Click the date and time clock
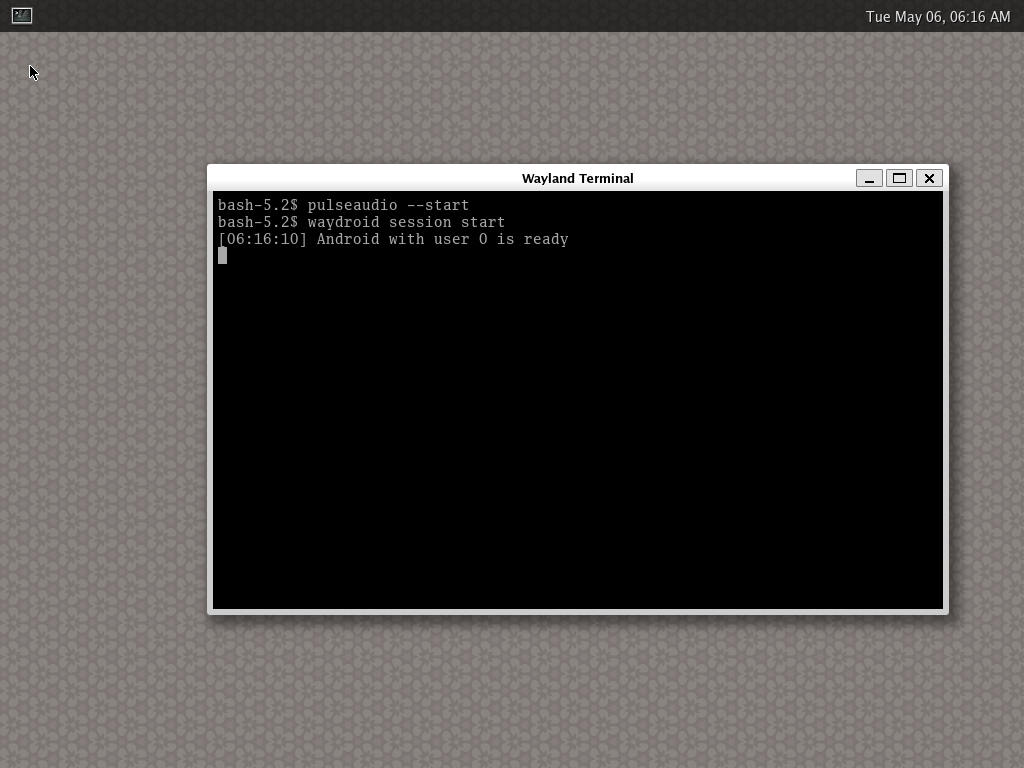The image size is (1024, 768). click(x=937, y=16)
